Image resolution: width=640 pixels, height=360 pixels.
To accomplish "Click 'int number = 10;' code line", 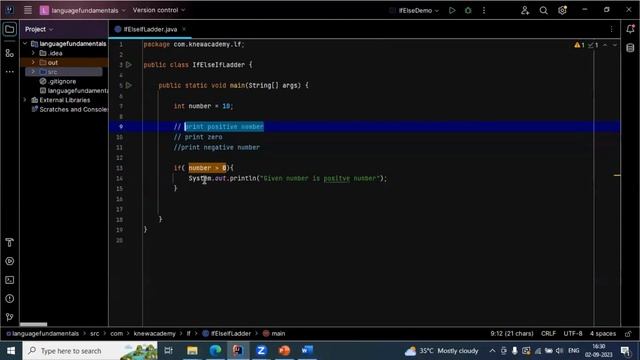I will [203, 106].
